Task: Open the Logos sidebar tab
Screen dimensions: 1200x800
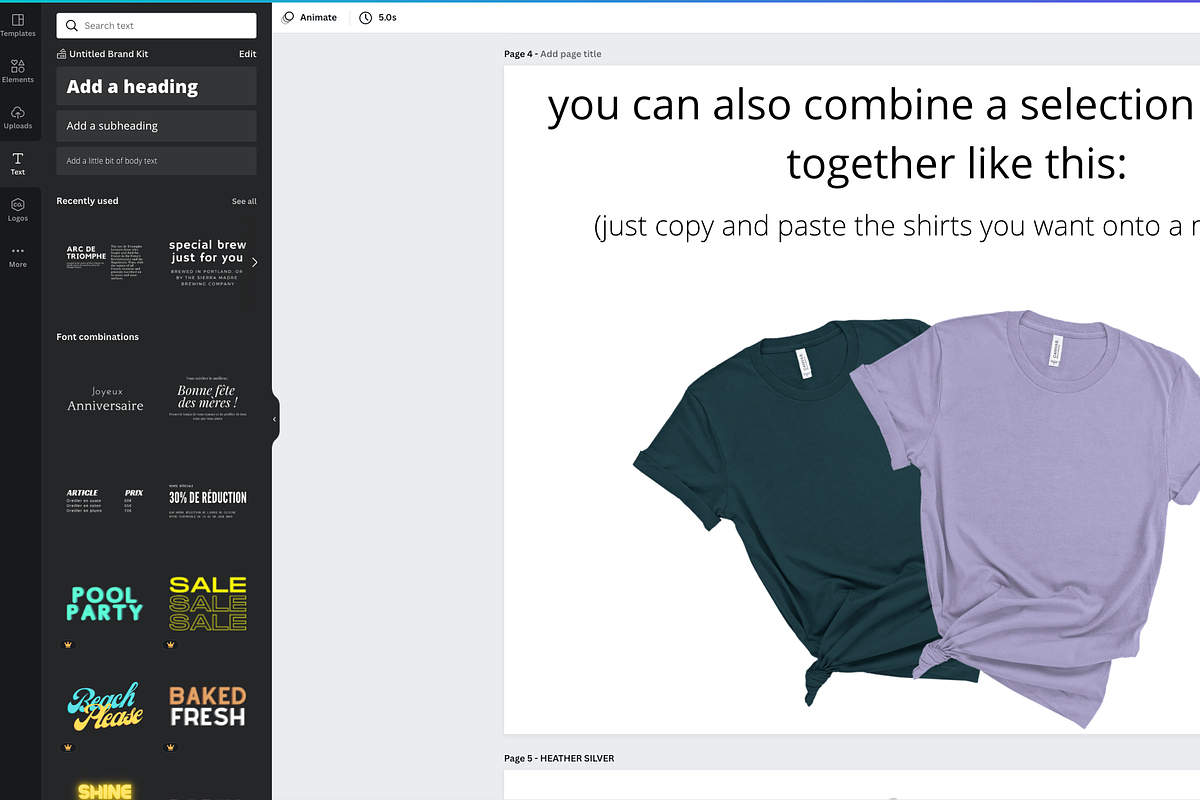Action: coord(18,210)
